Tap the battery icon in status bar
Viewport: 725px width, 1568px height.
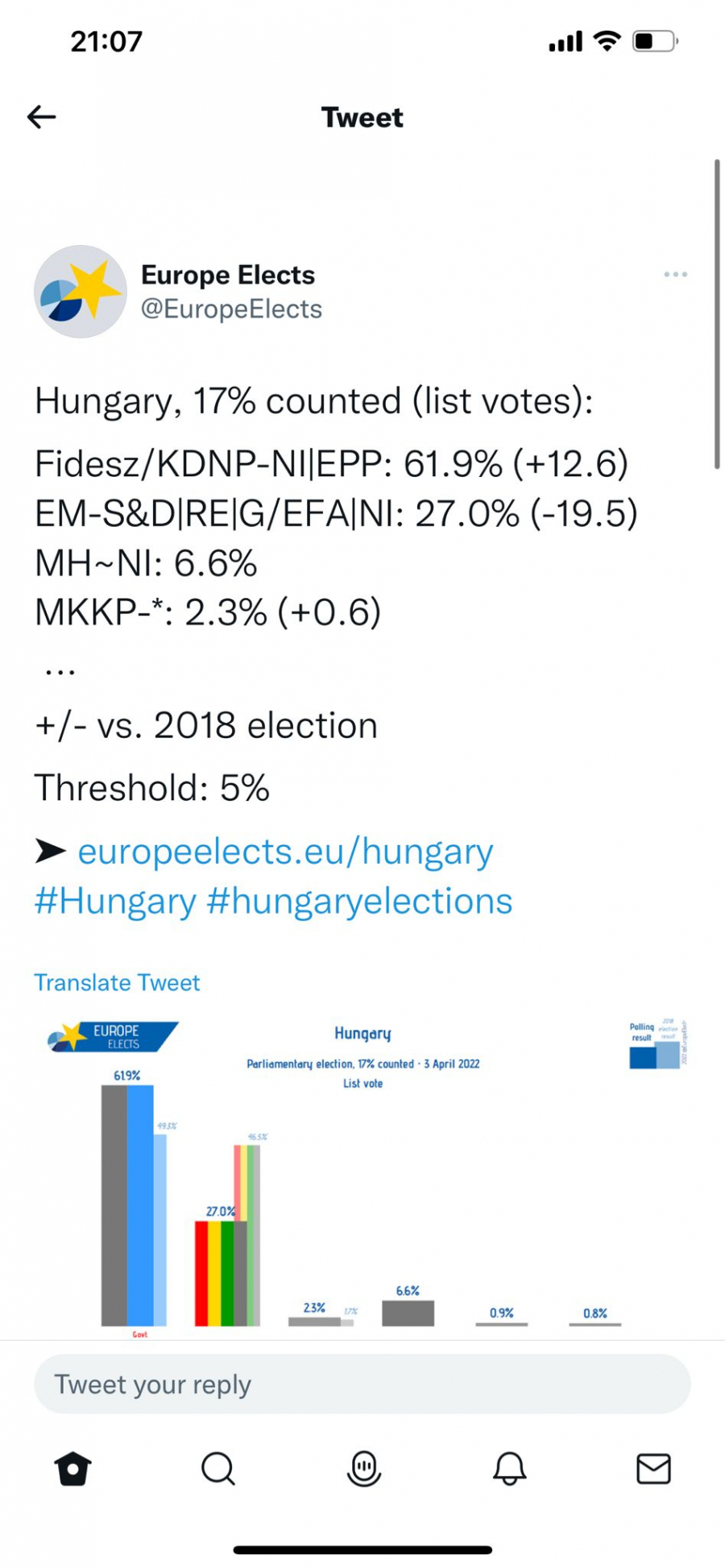(655, 41)
